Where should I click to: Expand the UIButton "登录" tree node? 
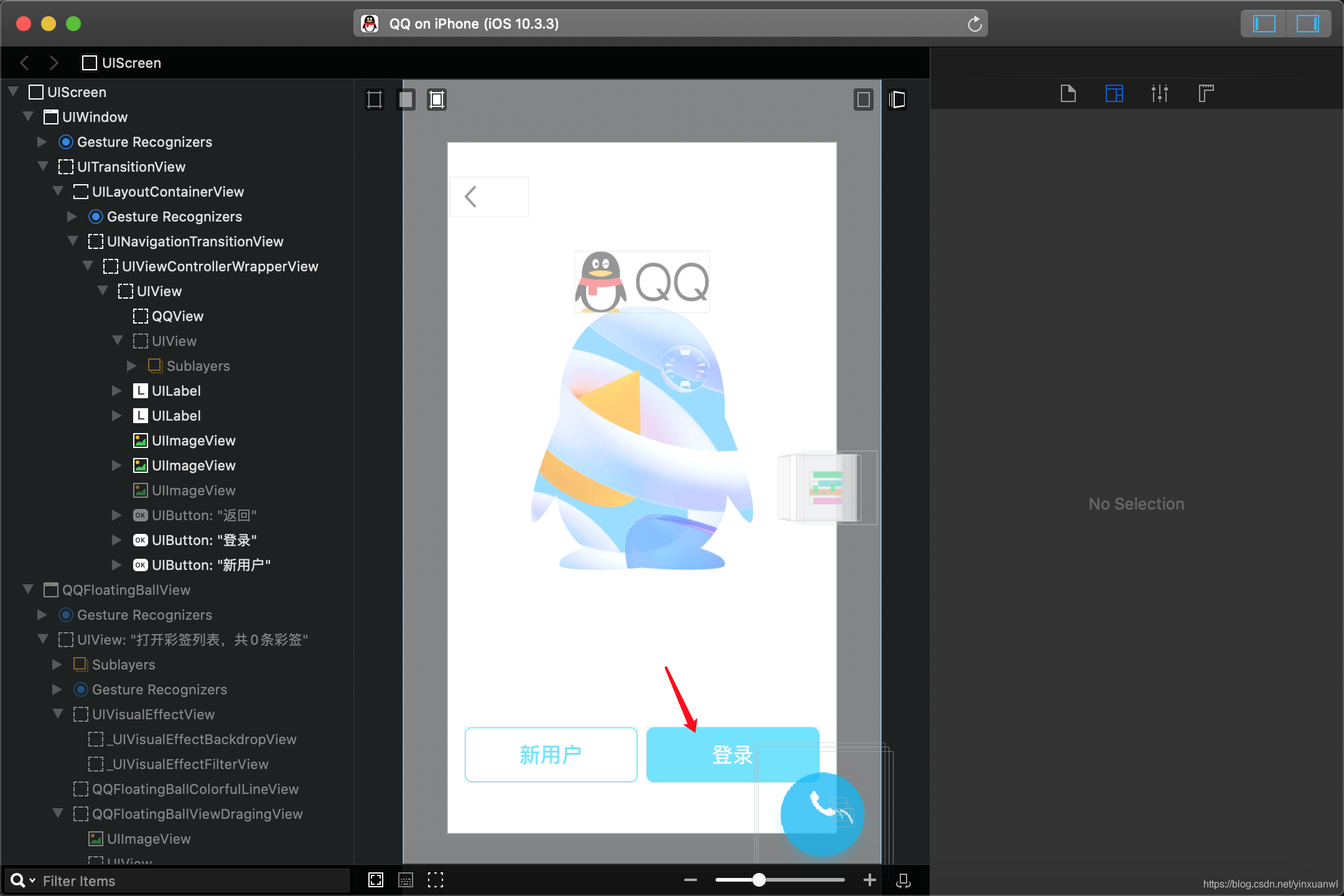click(116, 540)
